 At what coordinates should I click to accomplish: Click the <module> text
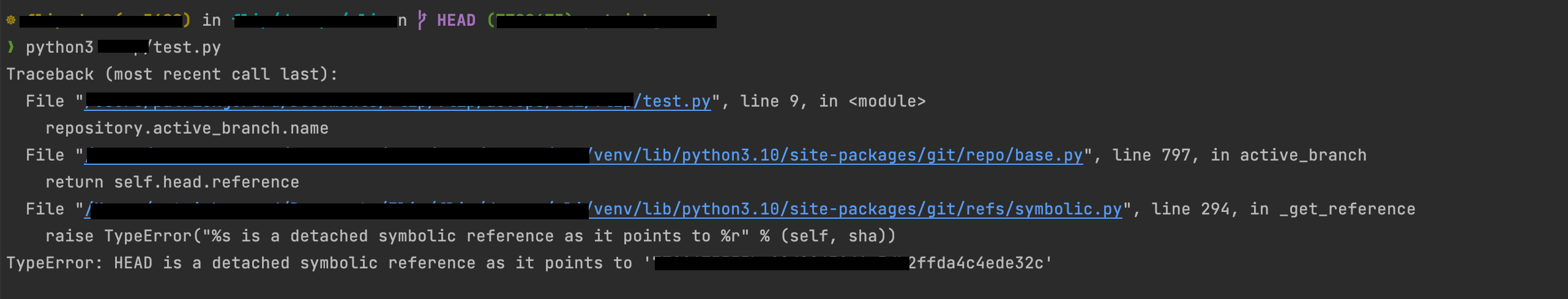887,101
